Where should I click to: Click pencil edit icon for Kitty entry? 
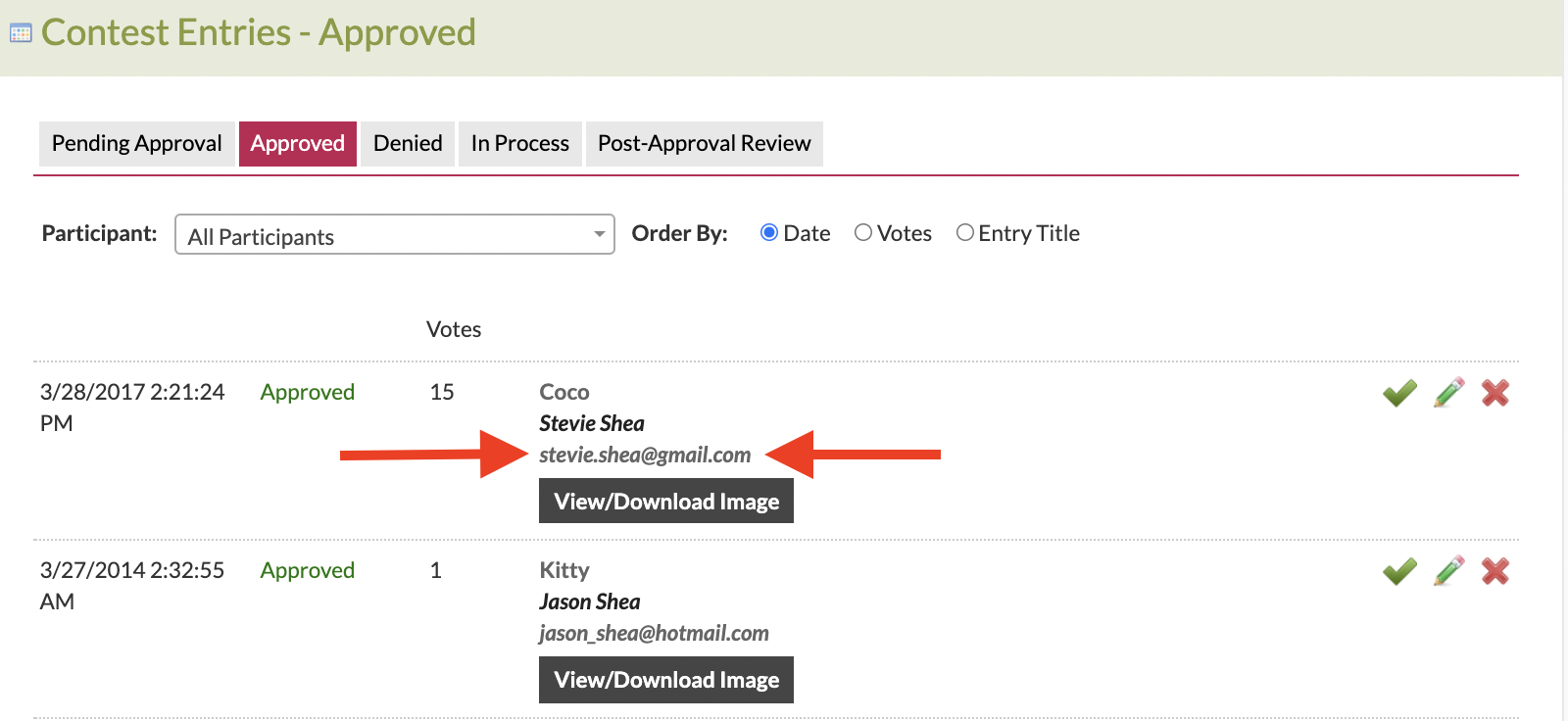tap(1448, 571)
